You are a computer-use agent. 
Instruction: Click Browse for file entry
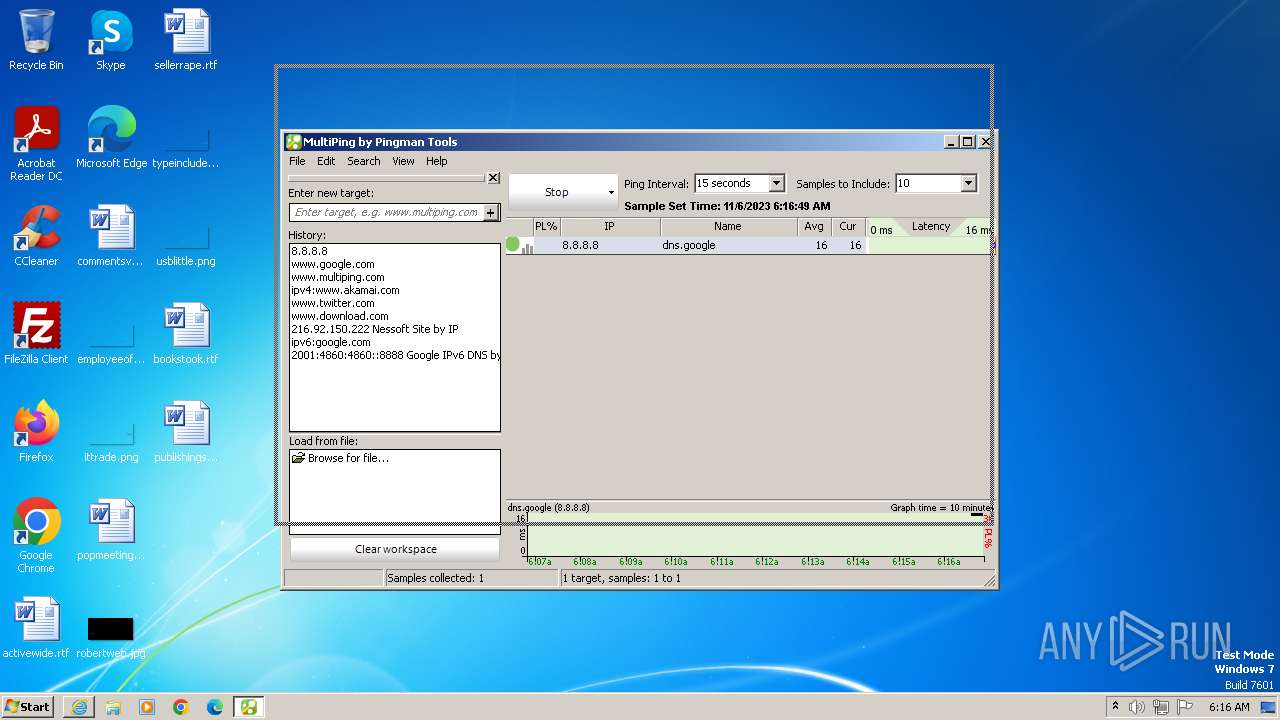[348, 458]
